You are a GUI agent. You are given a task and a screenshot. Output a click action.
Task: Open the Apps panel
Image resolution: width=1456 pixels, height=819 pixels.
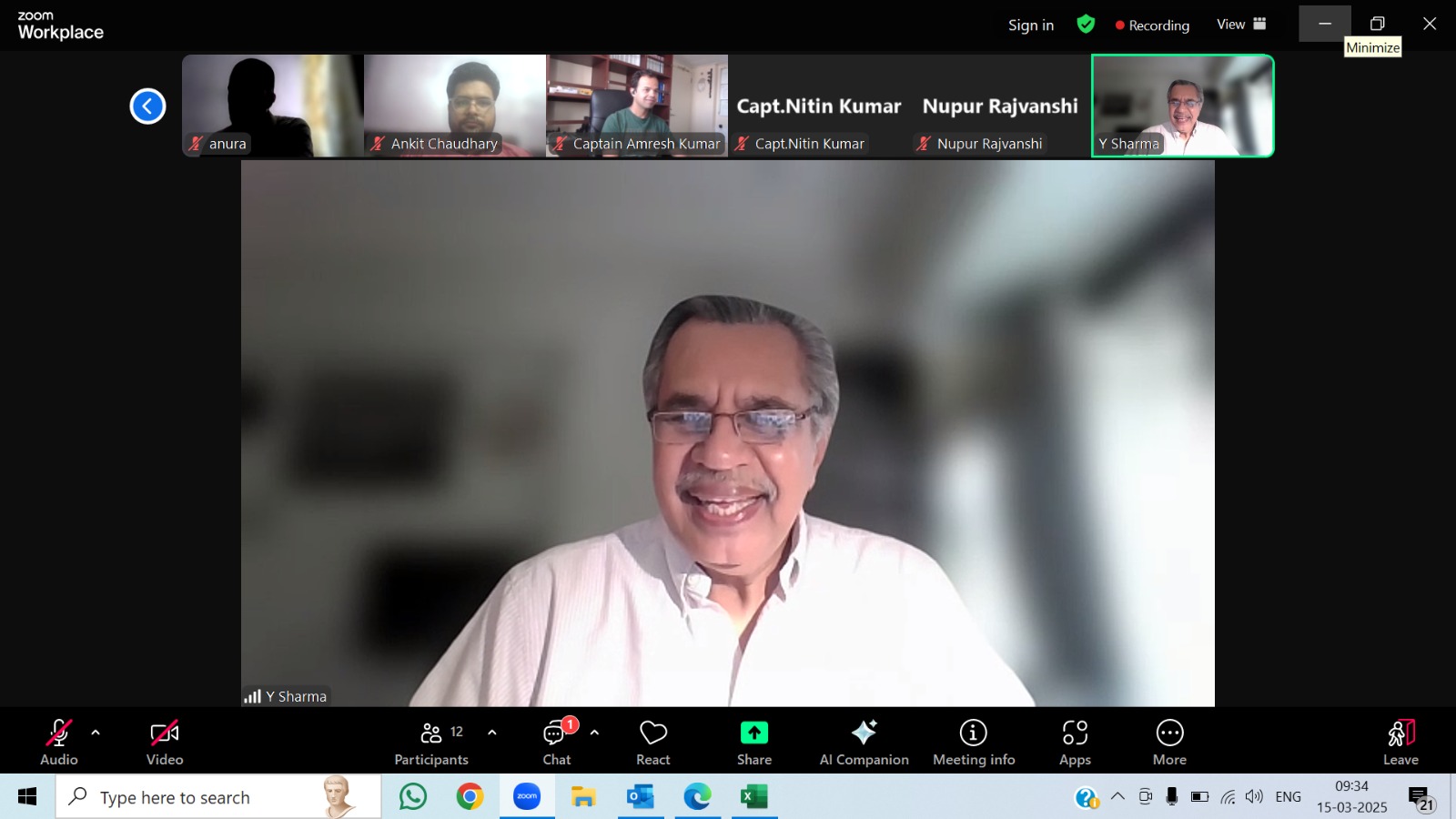point(1075,742)
